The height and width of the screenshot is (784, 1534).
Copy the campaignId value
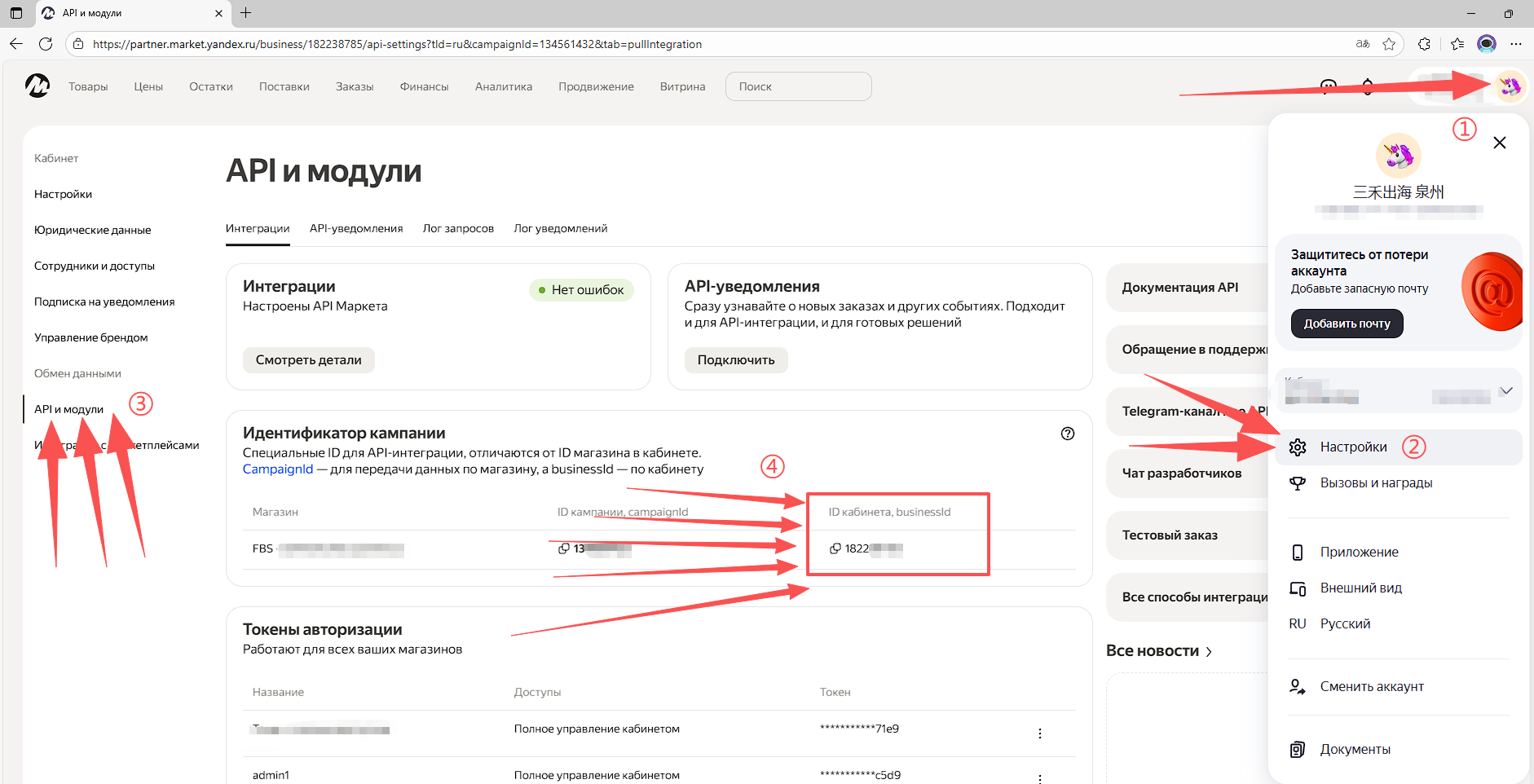point(563,548)
